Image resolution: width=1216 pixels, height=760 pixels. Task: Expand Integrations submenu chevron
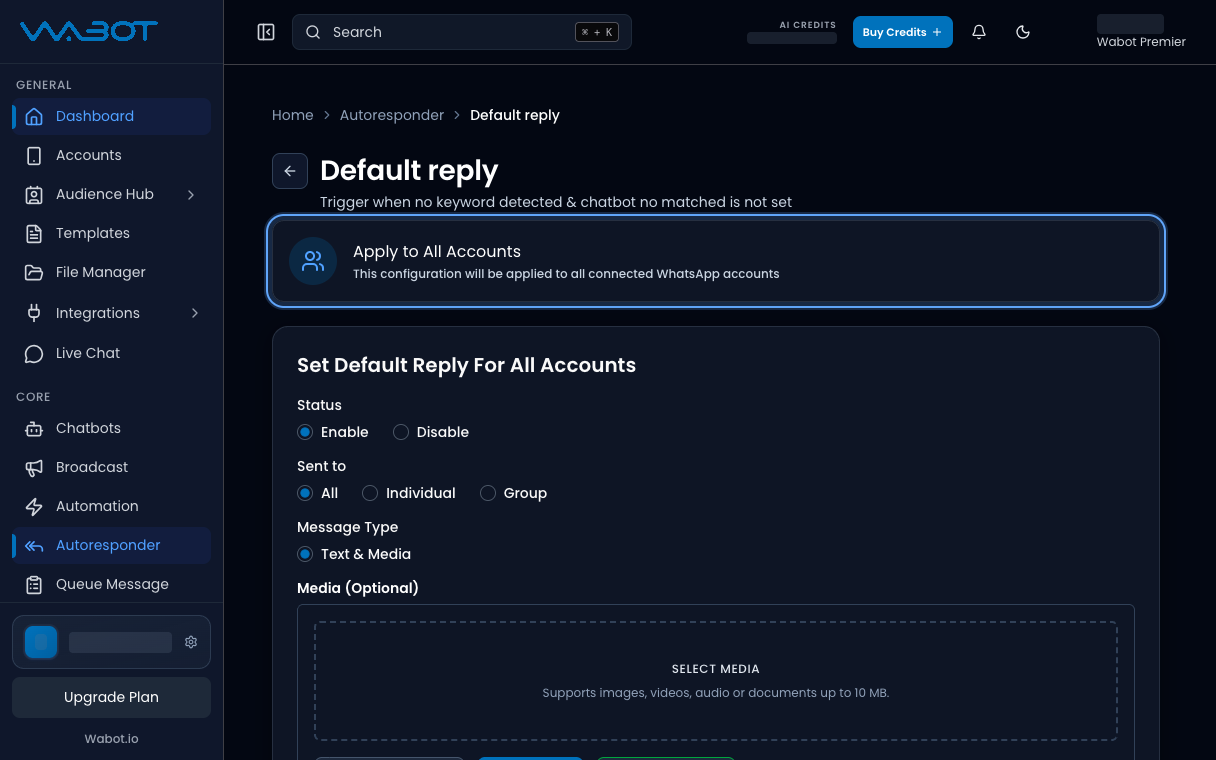point(194,313)
